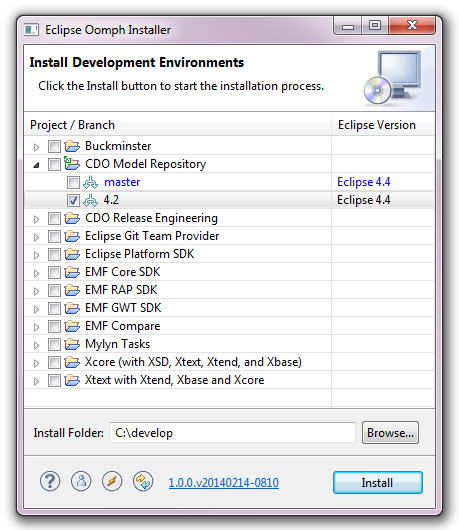This screenshot has height=530, width=459.
Task: Enable the EMF Core SDK checkbox
Action: [54, 272]
